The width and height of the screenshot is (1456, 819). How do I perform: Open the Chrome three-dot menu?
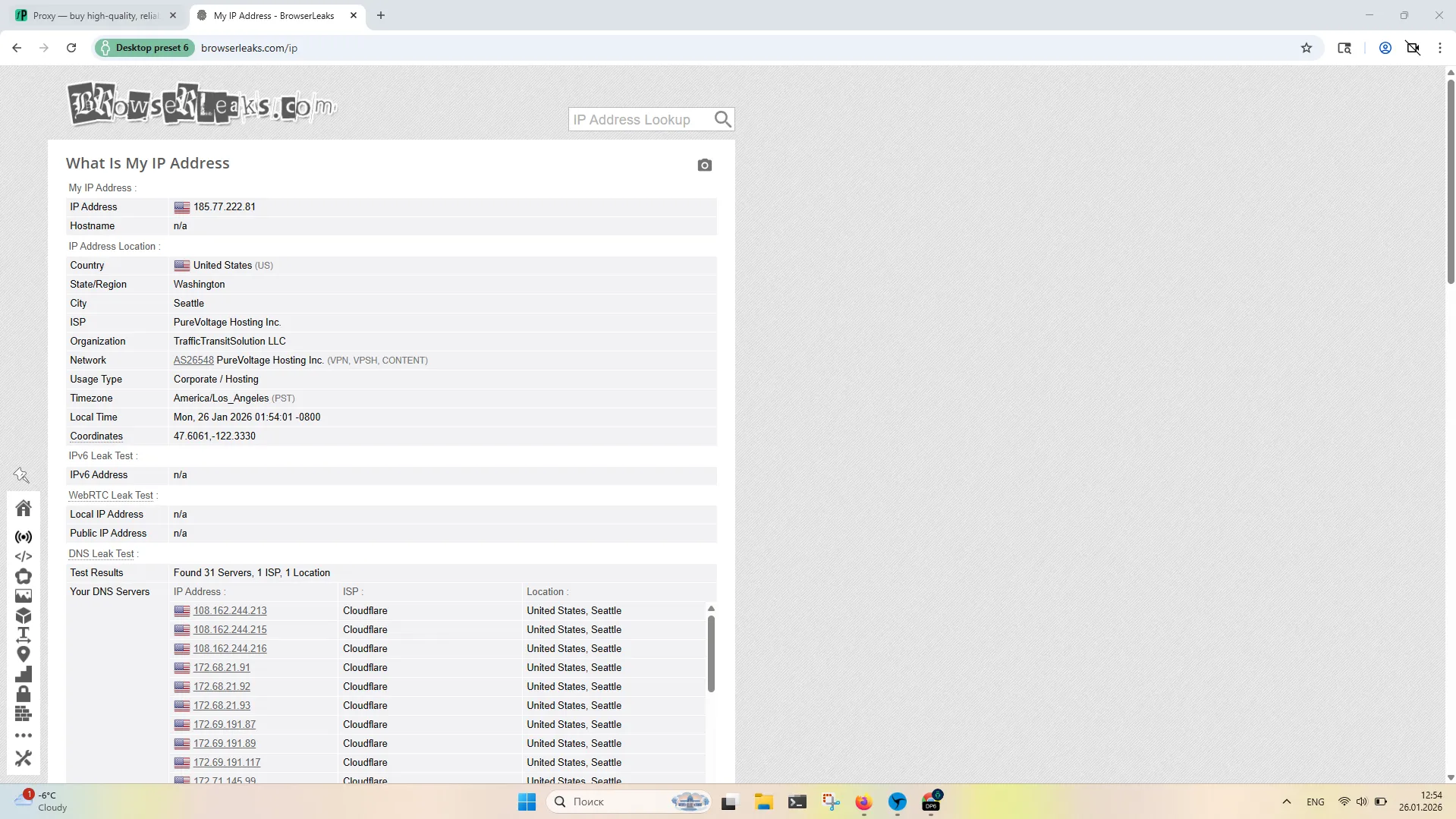point(1440,48)
